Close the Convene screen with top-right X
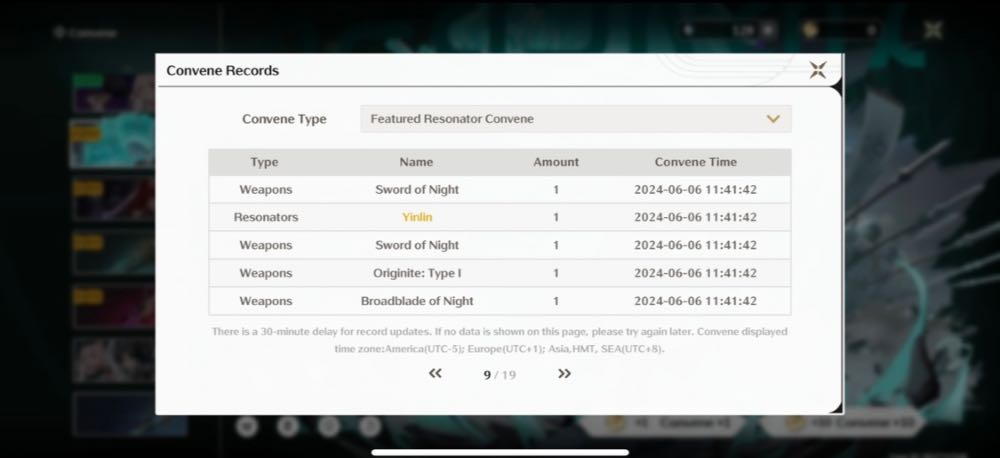The height and width of the screenshot is (458, 1000). 933,29
